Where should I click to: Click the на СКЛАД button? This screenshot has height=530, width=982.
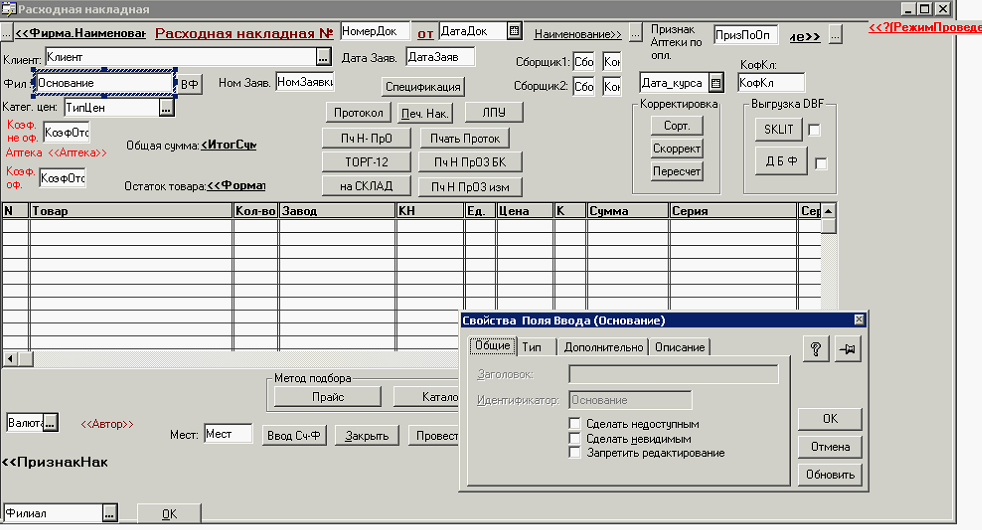(x=366, y=186)
